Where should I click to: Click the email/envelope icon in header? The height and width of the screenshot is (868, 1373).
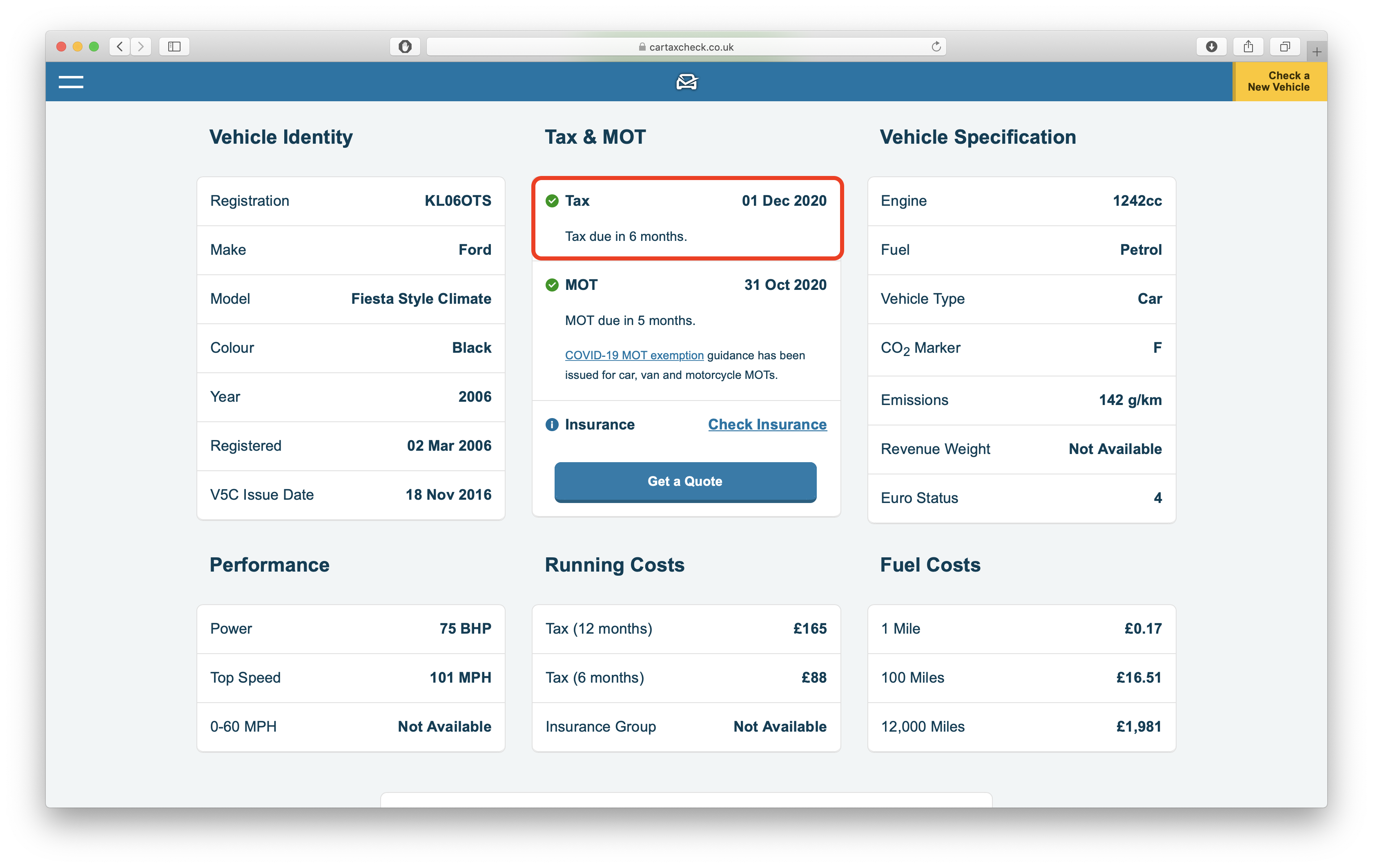(686, 82)
